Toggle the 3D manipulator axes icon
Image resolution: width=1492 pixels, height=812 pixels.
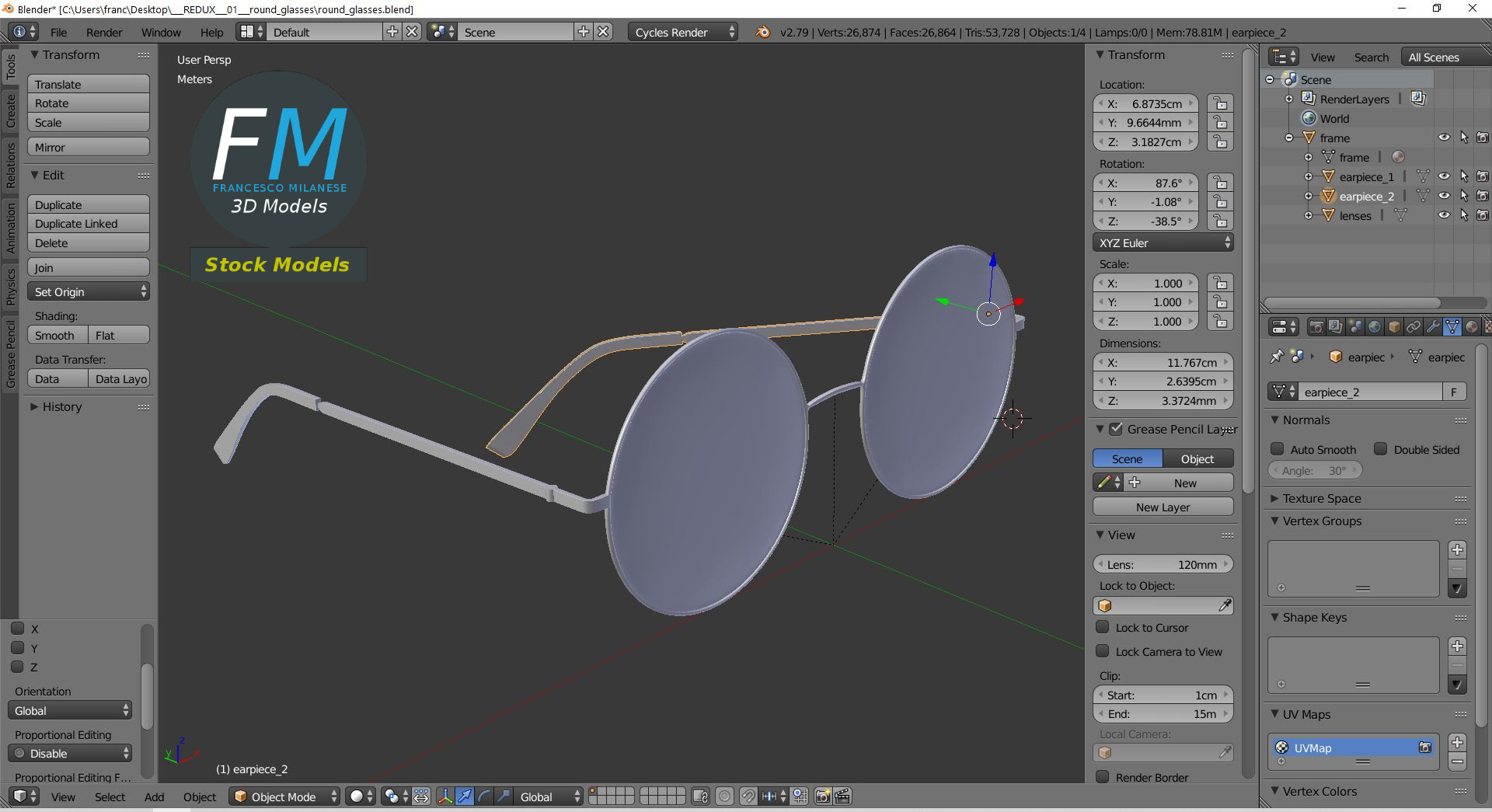(x=445, y=796)
